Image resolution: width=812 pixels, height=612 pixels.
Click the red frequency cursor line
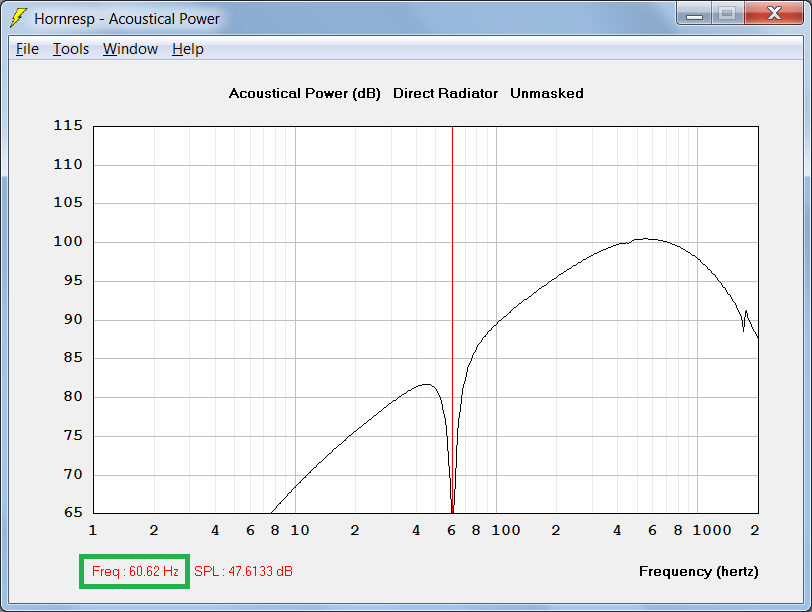point(452,319)
